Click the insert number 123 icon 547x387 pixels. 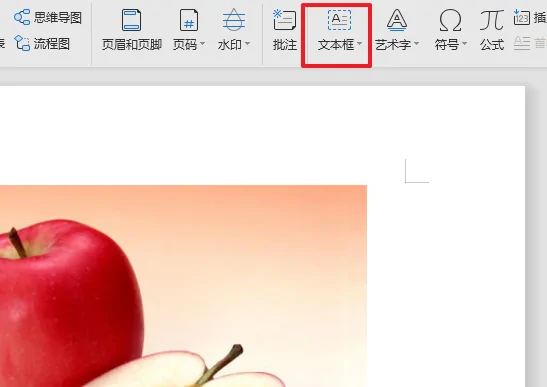pos(522,17)
